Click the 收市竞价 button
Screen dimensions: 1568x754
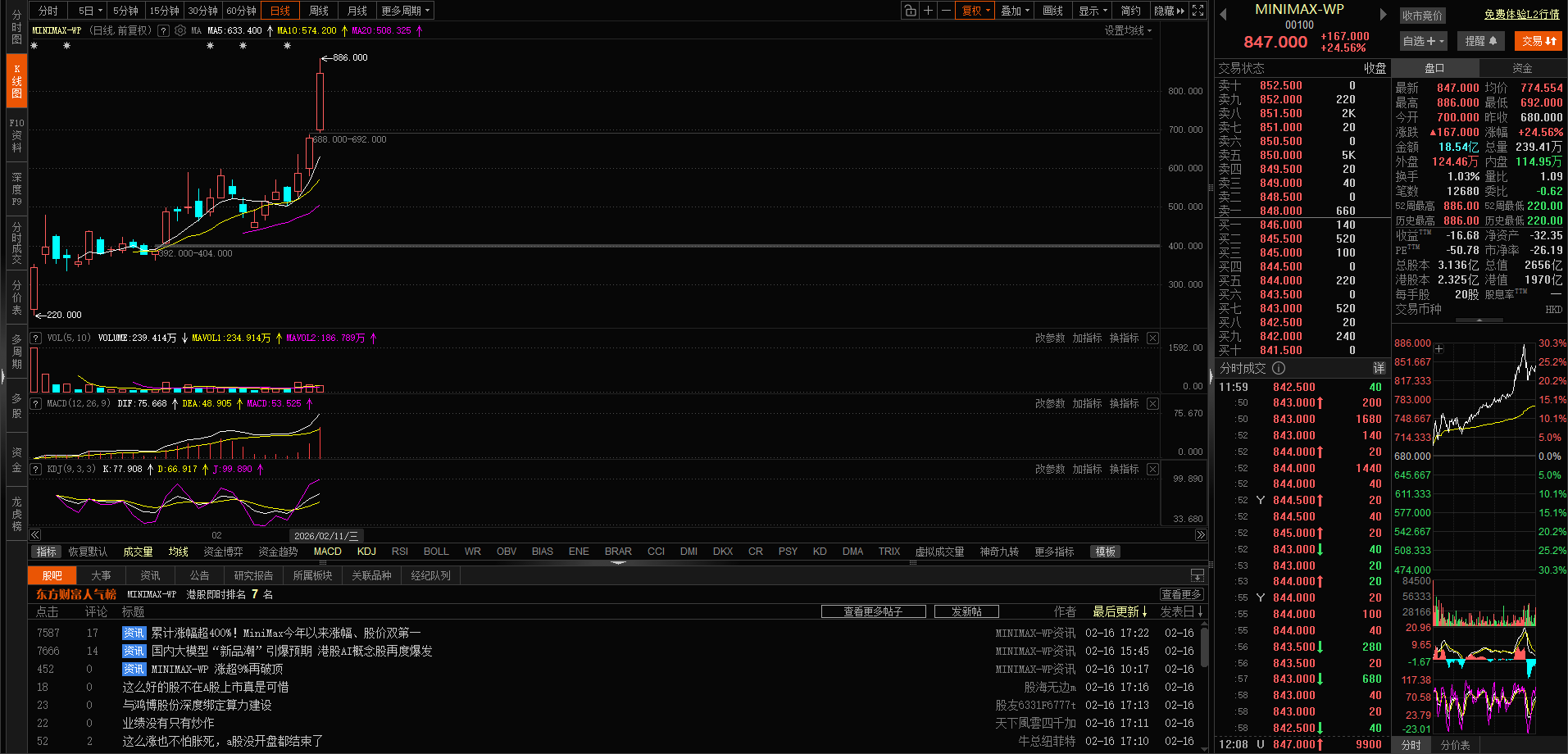click(x=1421, y=16)
